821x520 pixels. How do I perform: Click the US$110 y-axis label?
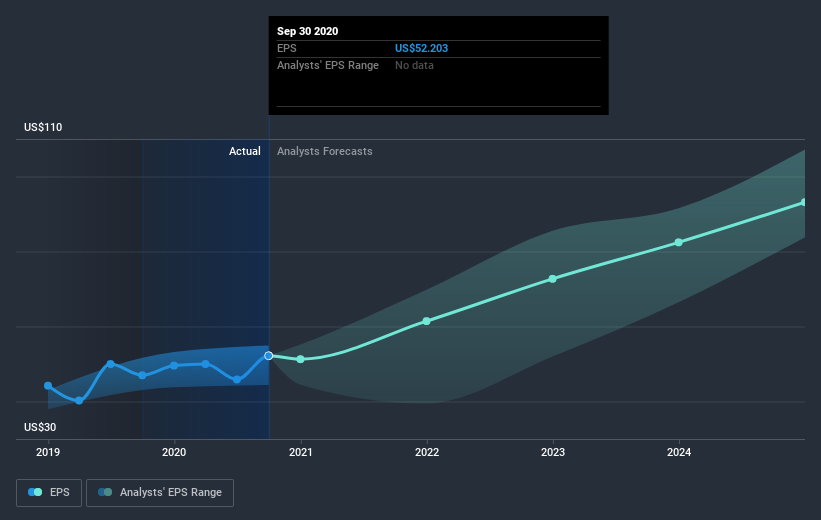pos(43,127)
